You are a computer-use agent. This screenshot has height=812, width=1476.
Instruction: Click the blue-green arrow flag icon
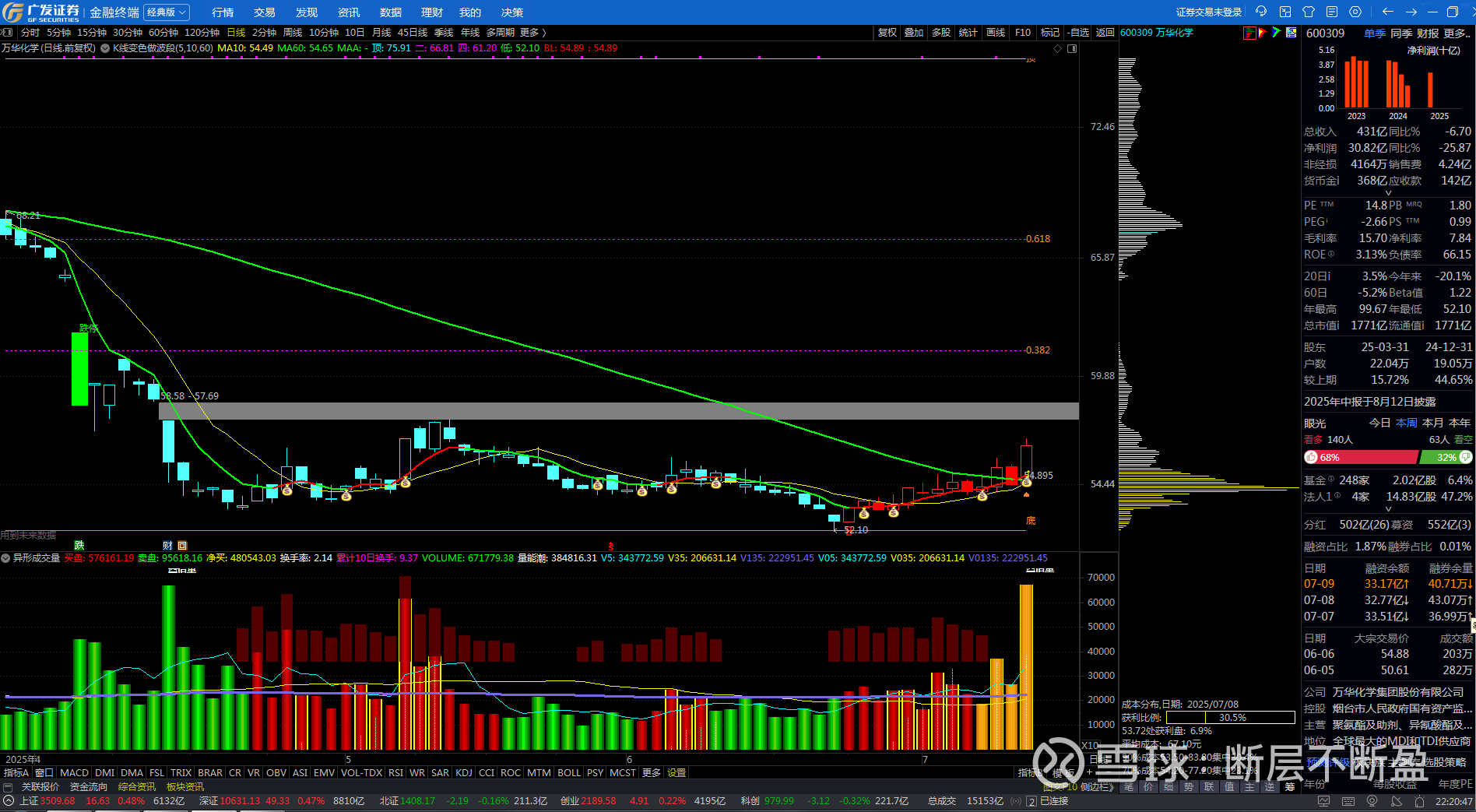(x=1276, y=33)
